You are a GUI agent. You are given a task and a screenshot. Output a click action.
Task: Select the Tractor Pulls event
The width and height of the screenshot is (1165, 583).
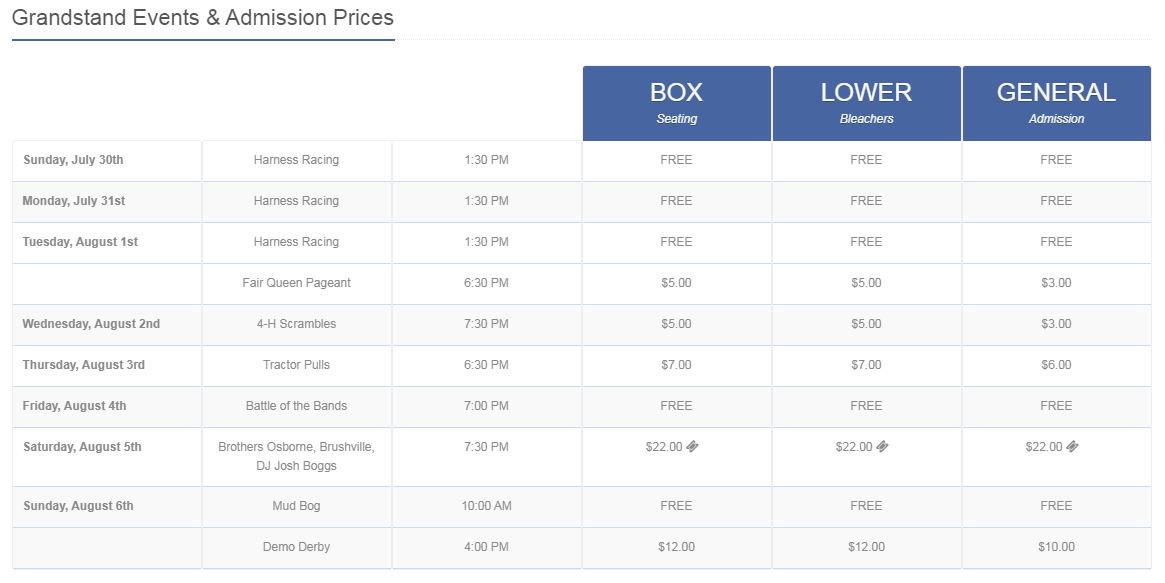(296, 365)
